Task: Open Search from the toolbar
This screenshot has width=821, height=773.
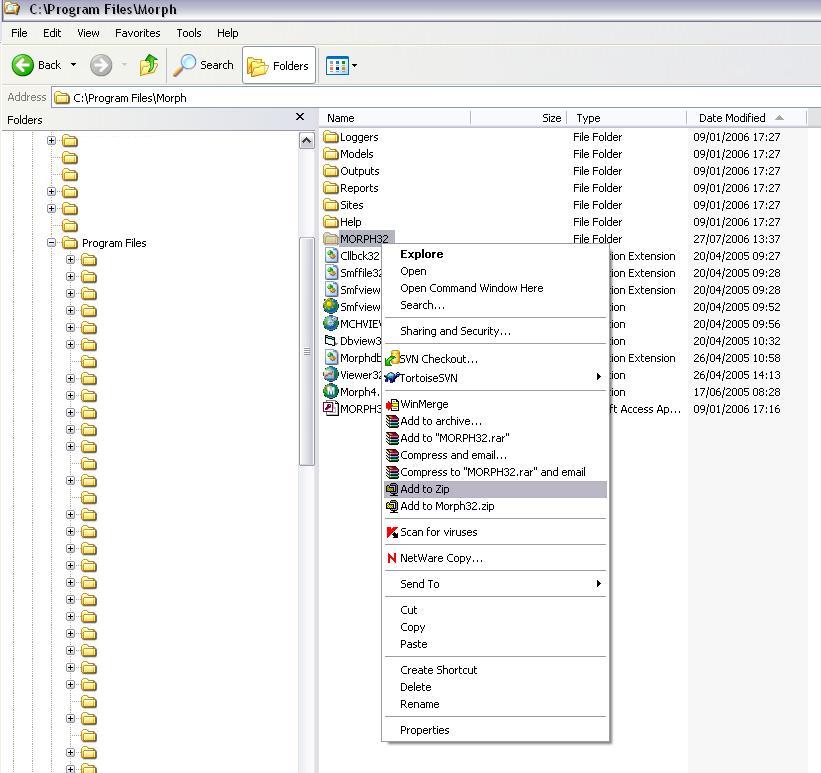Action: point(204,65)
